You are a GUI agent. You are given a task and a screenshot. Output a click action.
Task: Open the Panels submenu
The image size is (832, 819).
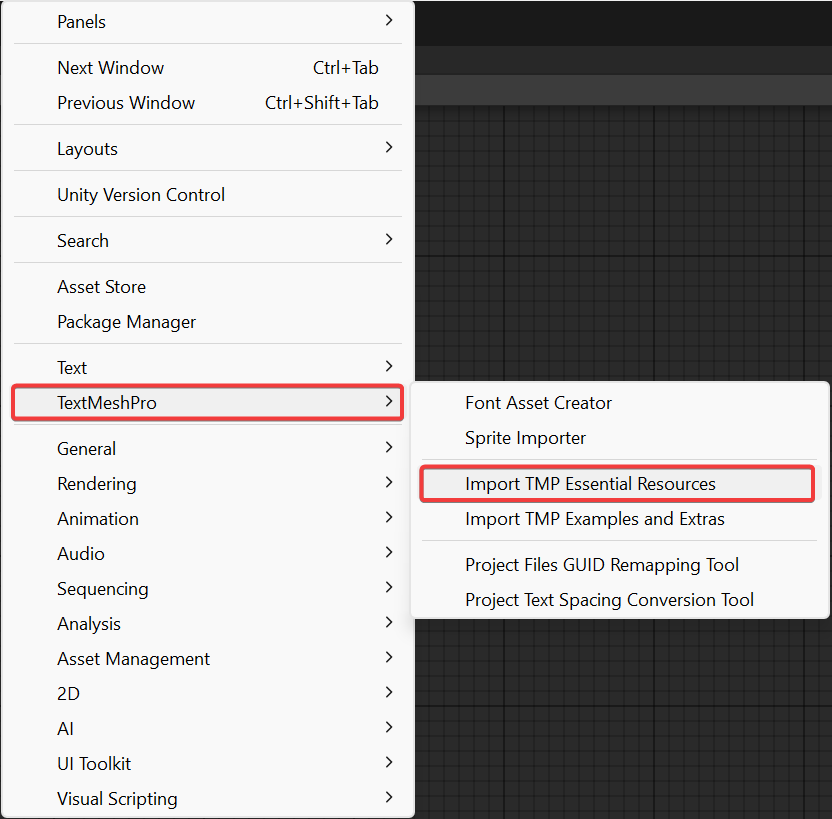click(82, 22)
